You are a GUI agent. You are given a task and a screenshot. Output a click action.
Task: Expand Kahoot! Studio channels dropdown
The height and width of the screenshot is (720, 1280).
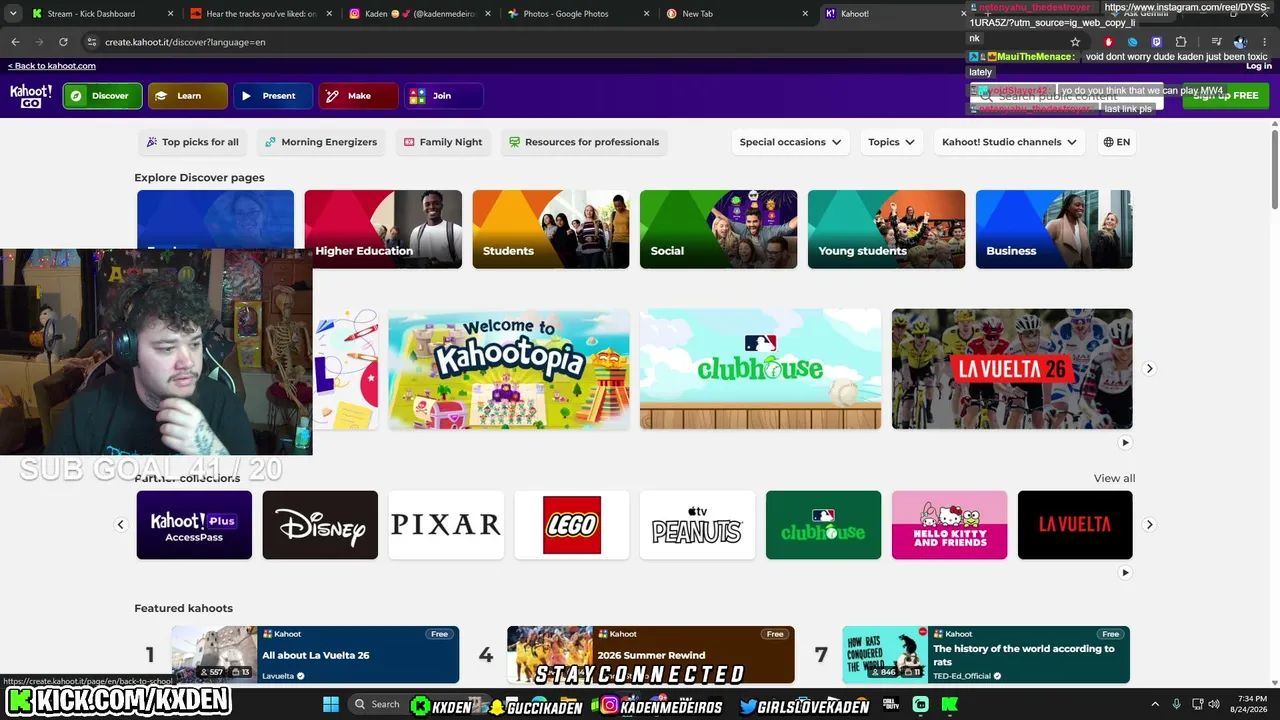pos(1010,142)
